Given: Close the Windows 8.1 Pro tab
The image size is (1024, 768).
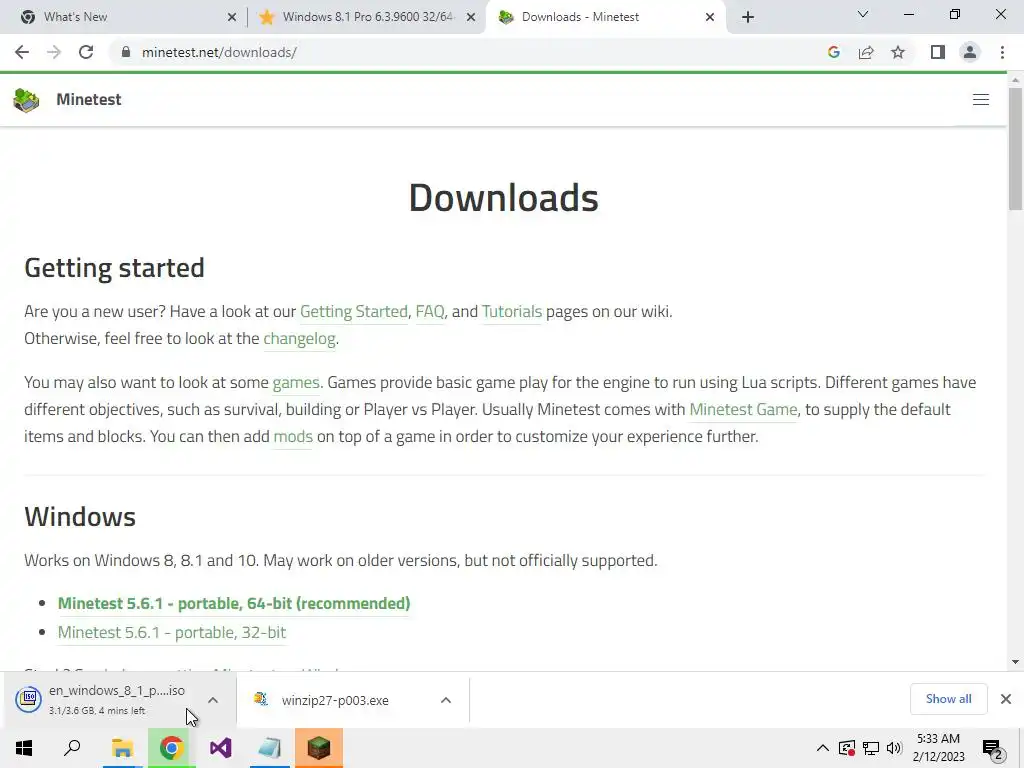Looking at the screenshot, I should pos(471,17).
